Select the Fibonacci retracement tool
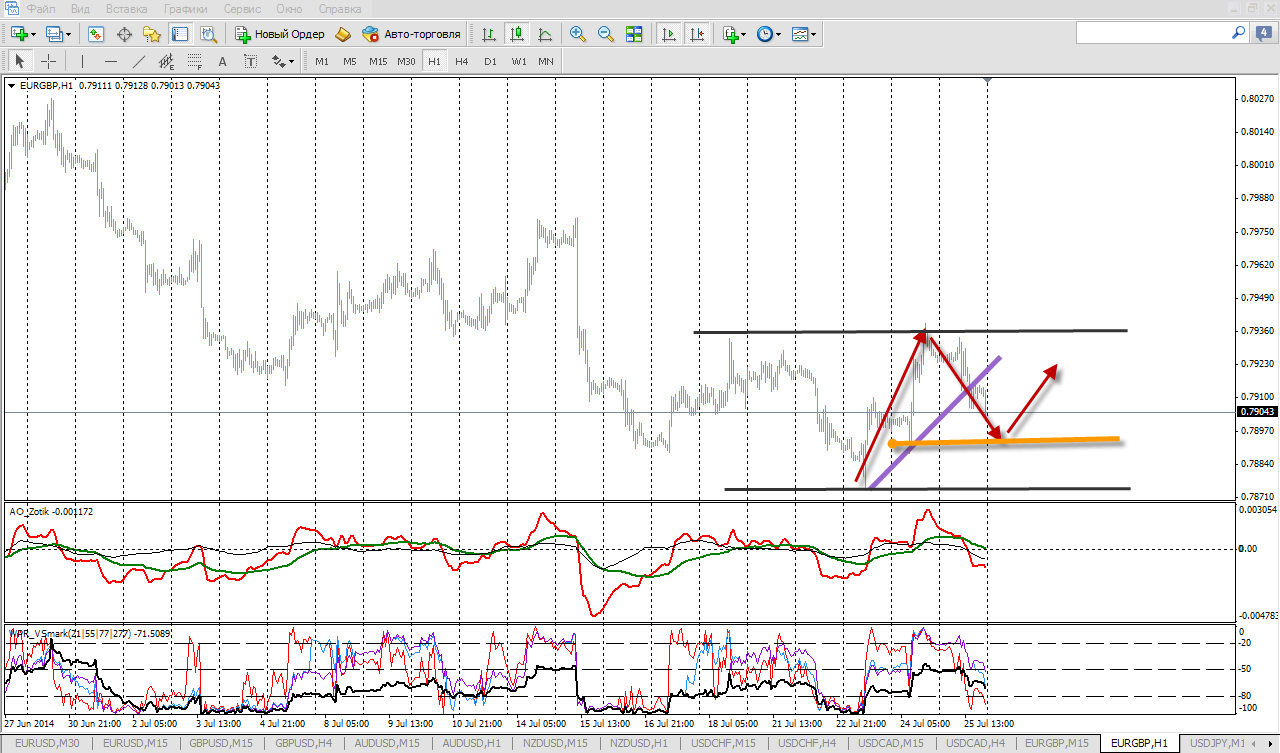The height and width of the screenshot is (753, 1280). (194, 61)
